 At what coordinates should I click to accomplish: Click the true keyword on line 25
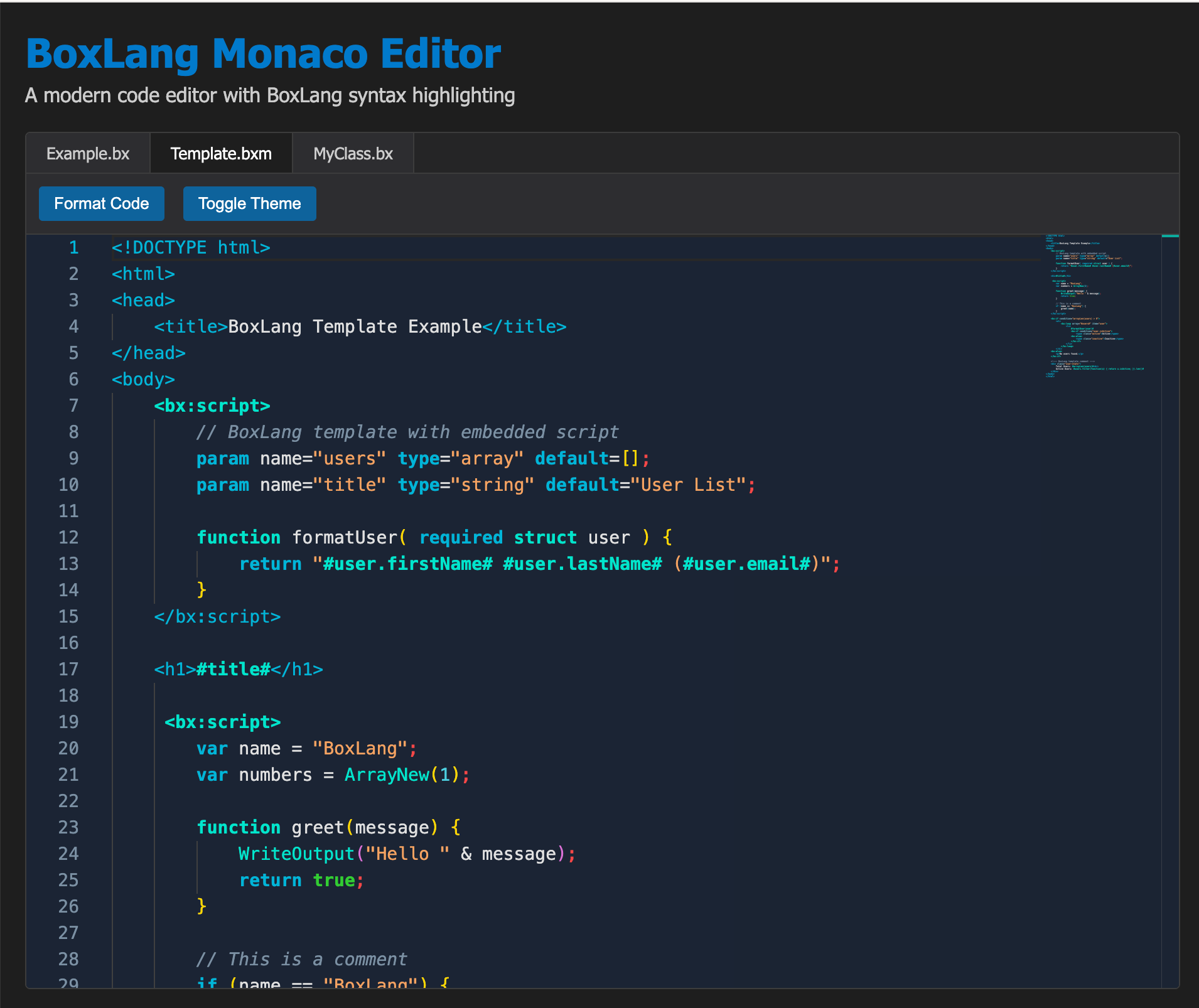333,881
